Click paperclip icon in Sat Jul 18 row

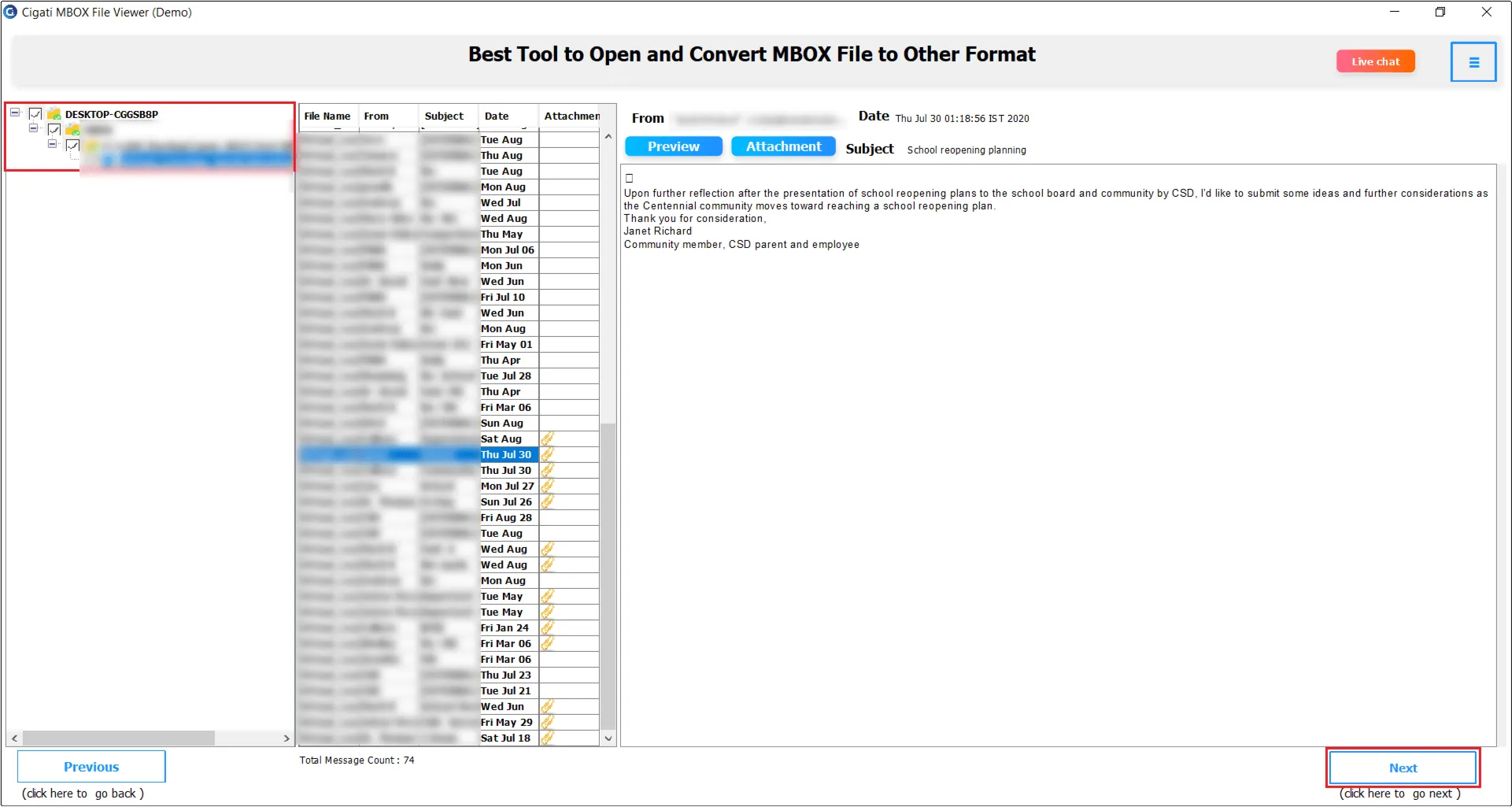[x=548, y=738]
